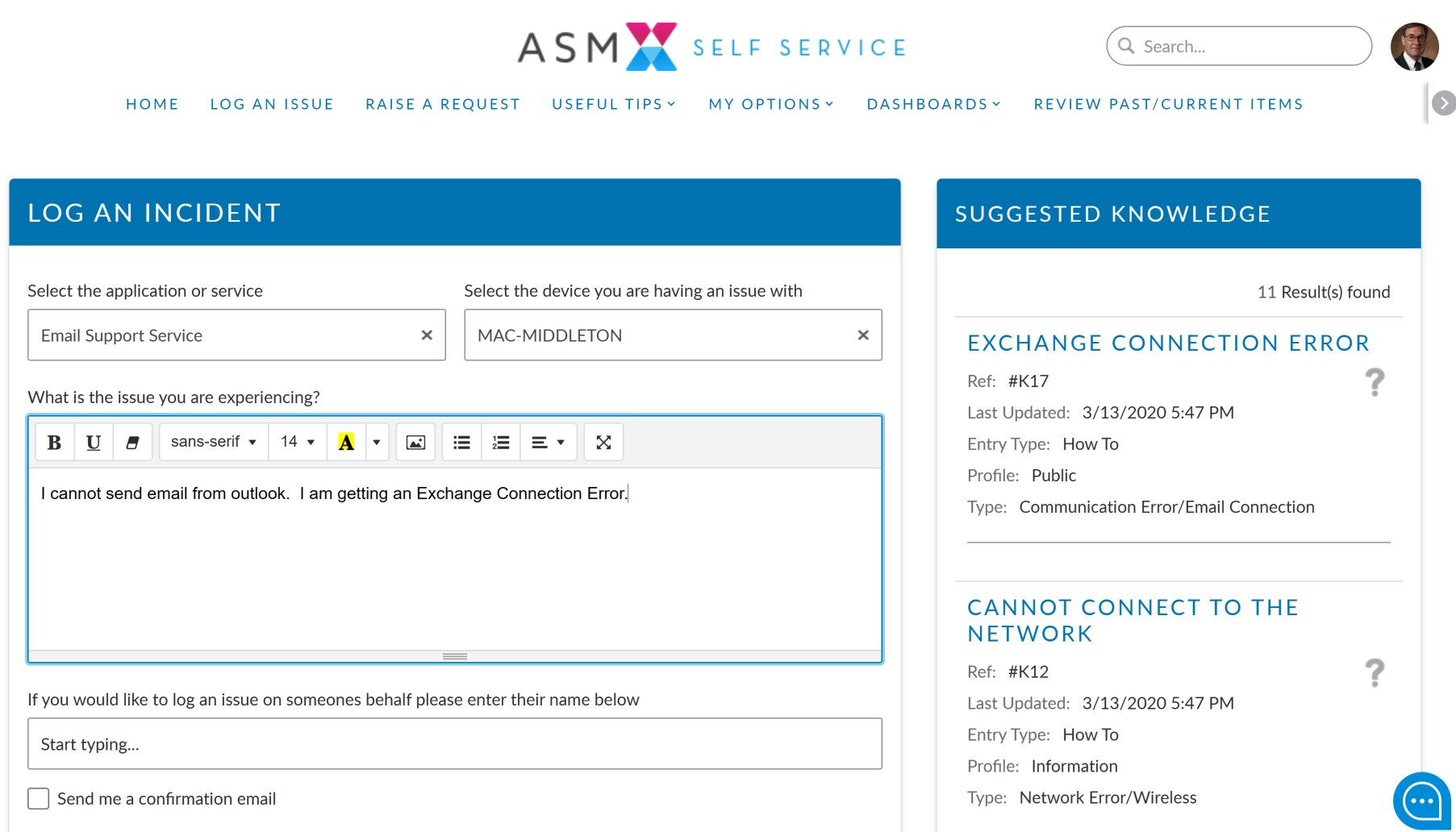
Task: Expand the editor to full screen
Action: (x=603, y=442)
